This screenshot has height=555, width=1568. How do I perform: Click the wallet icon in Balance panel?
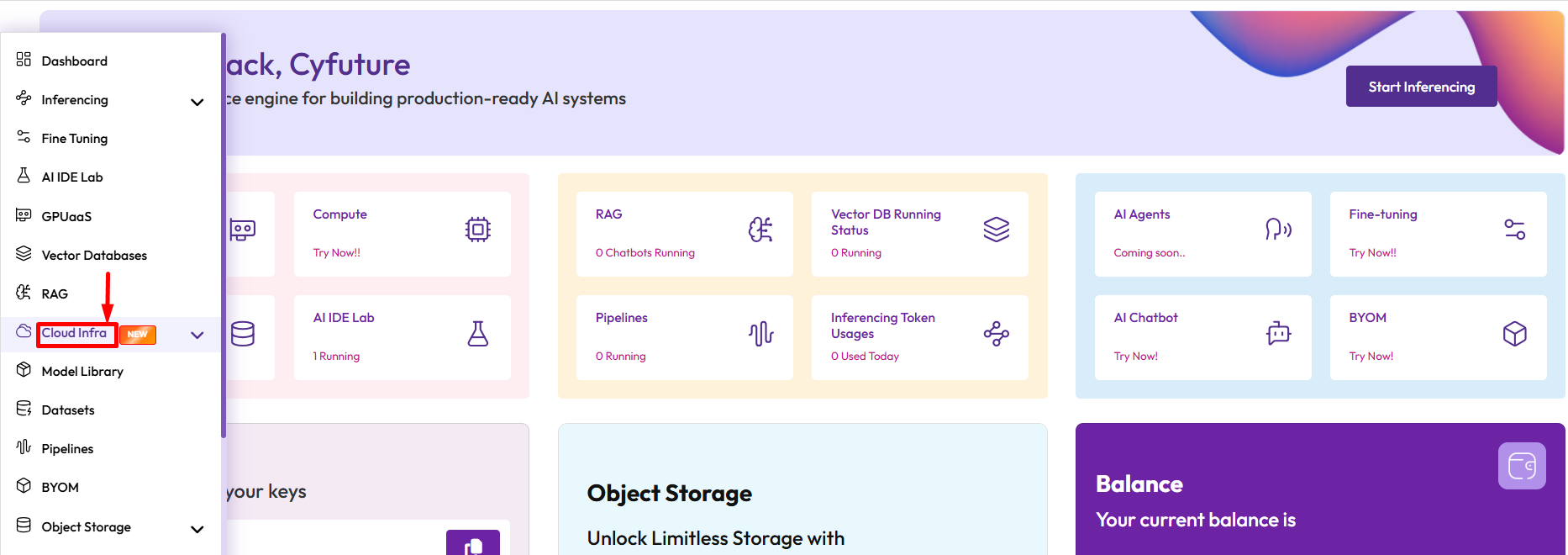click(1521, 465)
